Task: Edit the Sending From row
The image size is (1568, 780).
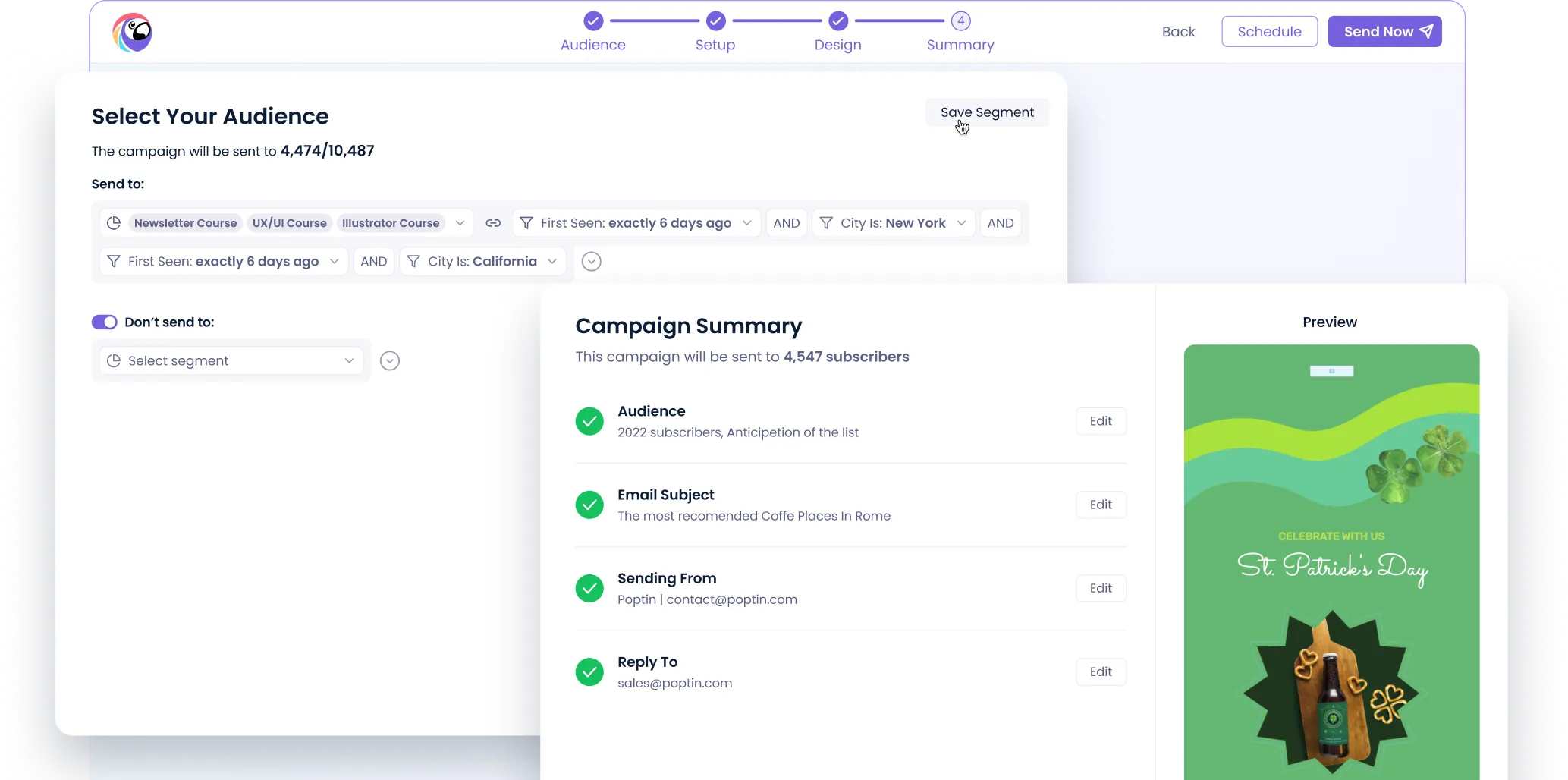Action: click(x=1101, y=588)
